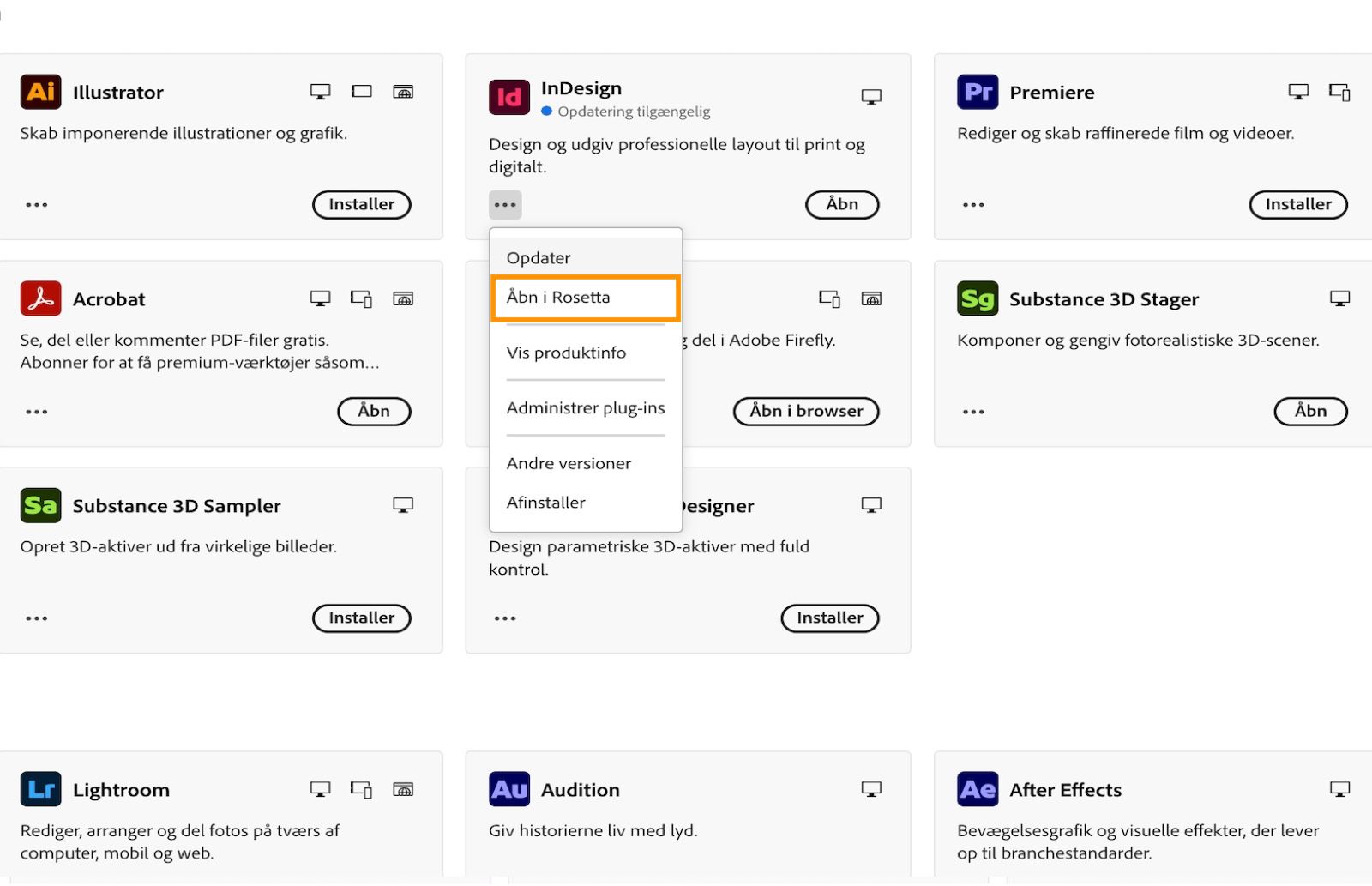Screen dimensions: 1372x886
Task: Click "Rediger og skab raffinerede film og videoer."
Action: 1125,133
